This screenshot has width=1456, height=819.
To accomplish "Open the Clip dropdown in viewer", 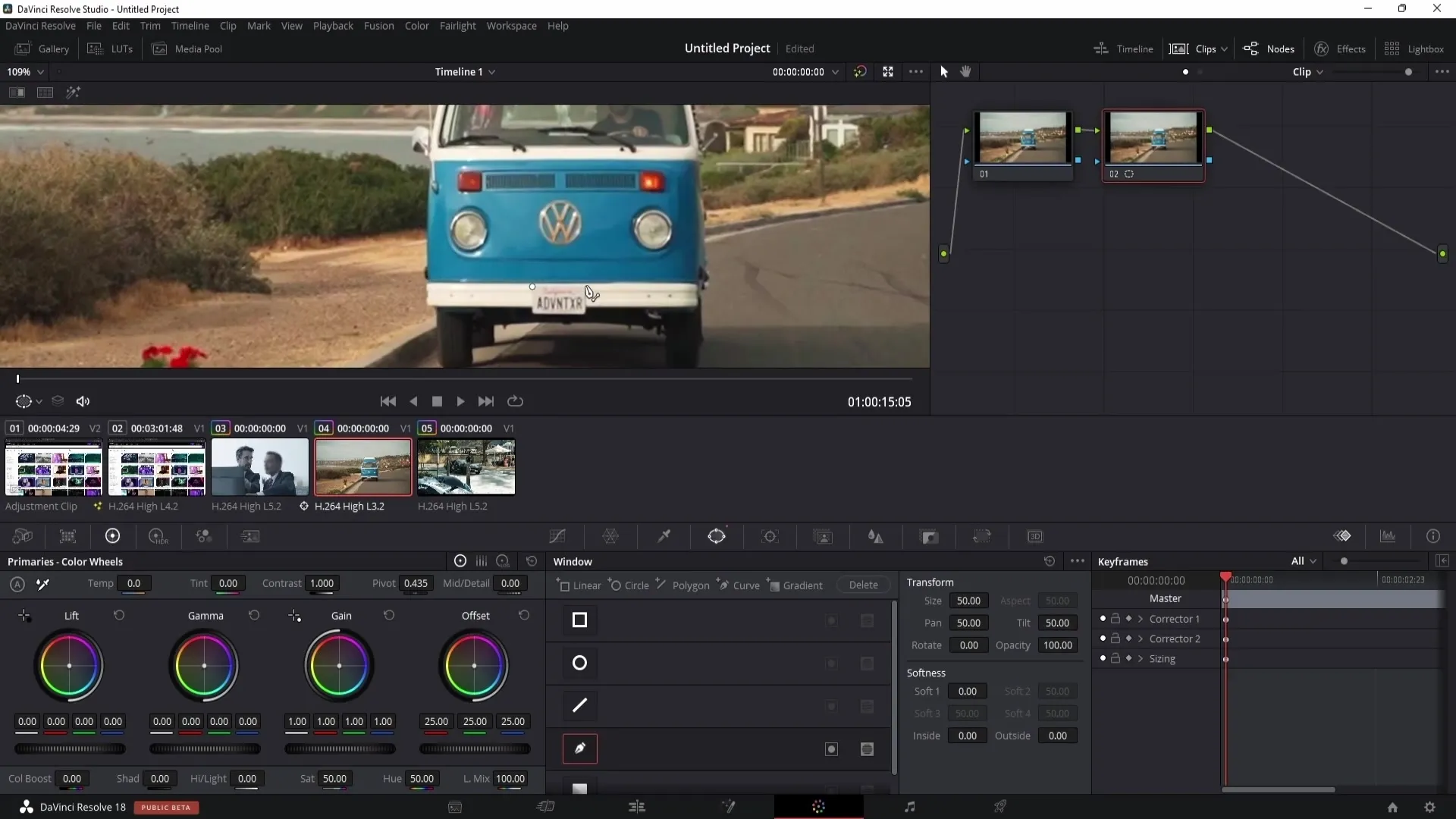I will click(x=1307, y=71).
